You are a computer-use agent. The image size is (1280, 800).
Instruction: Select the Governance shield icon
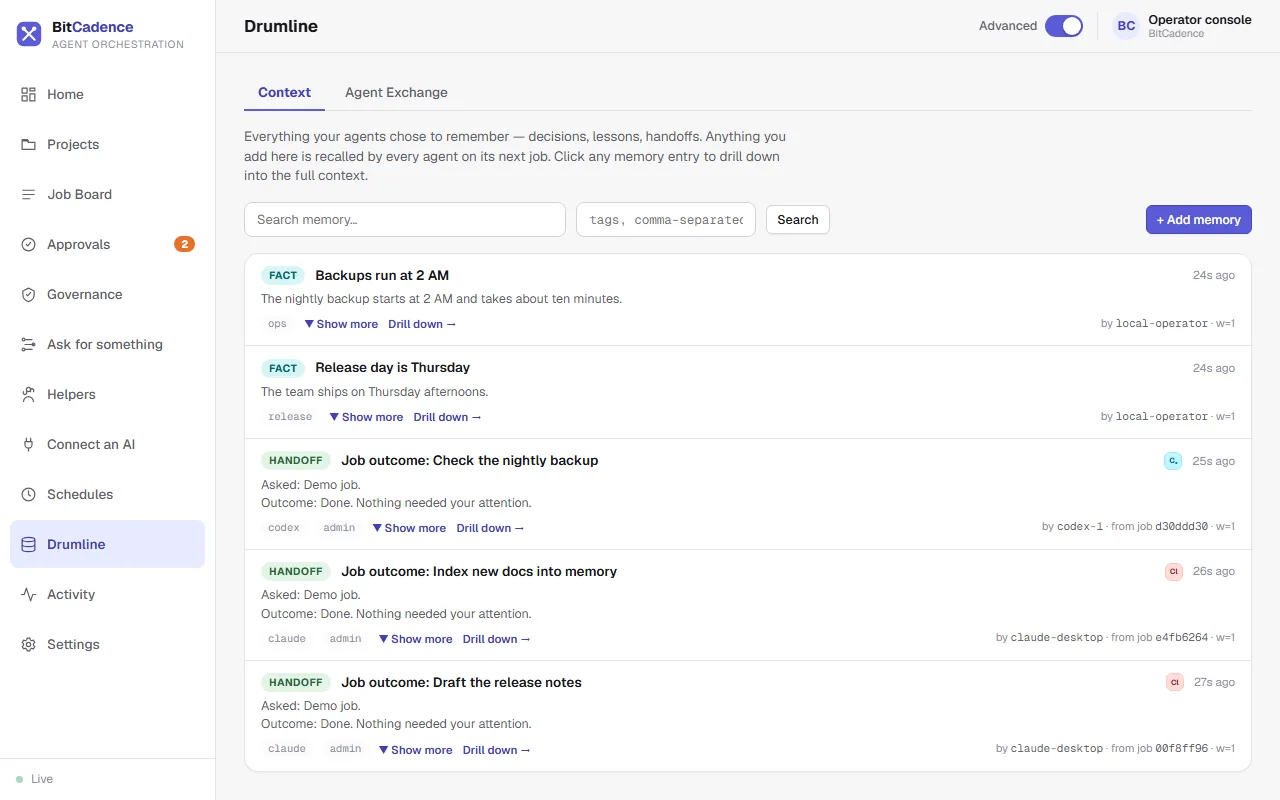pyautogui.click(x=28, y=294)
